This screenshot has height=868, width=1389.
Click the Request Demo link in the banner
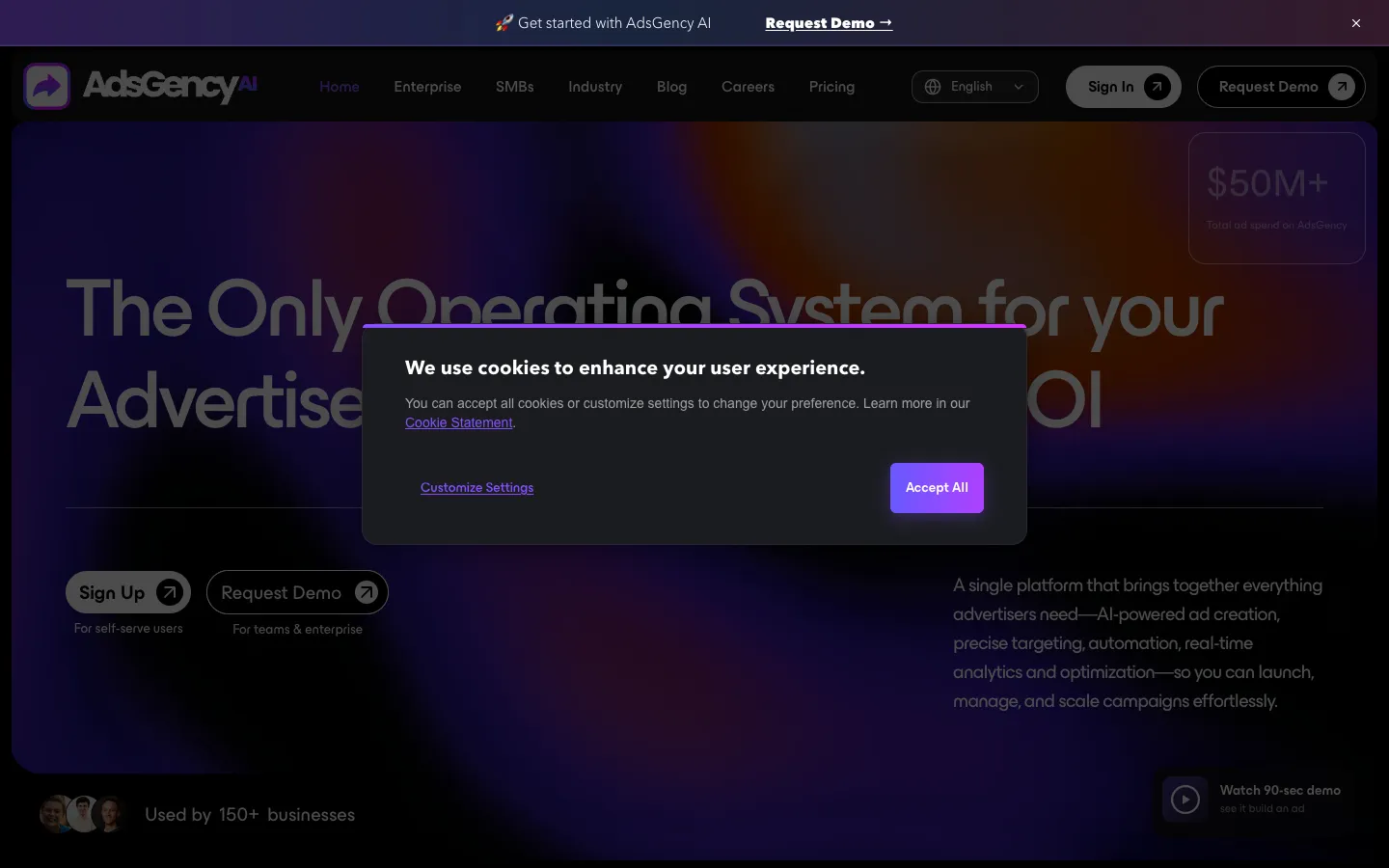tap(829, 23)
